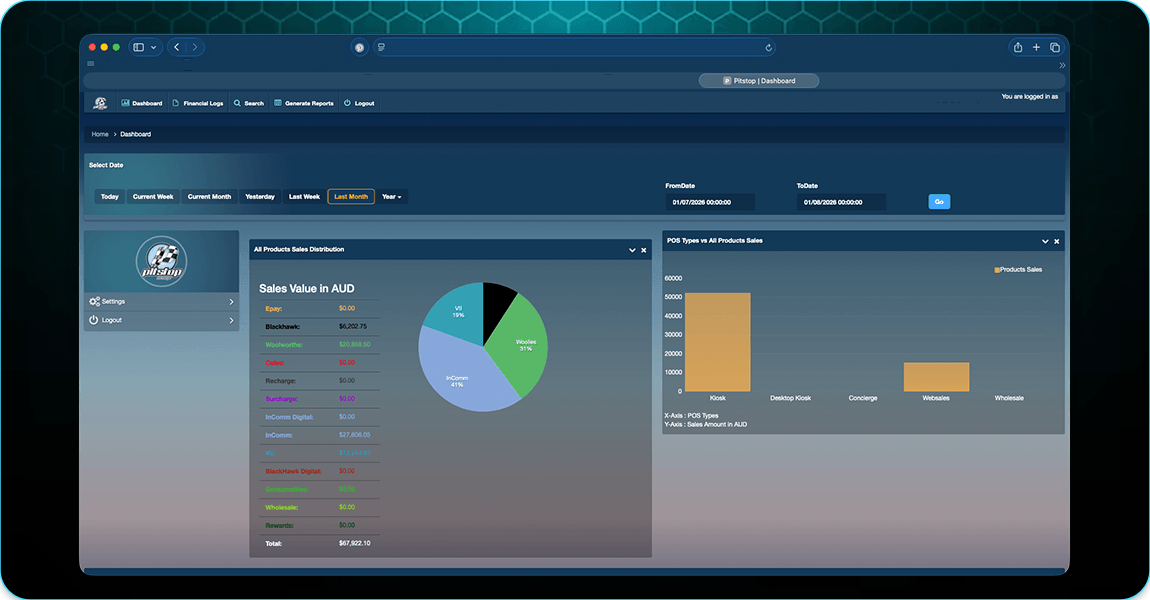Click the Rewards row label
Viewport: 1150px width, 600px height.
(x=279, y=525)
